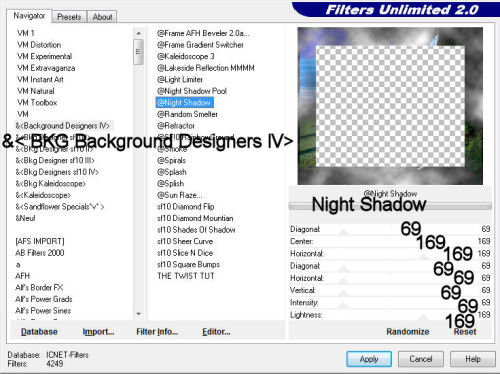This screenshot has height=374, width=500.
Task: Open Filter Info...
Action: pyautogui.click(x=157, y=332)
